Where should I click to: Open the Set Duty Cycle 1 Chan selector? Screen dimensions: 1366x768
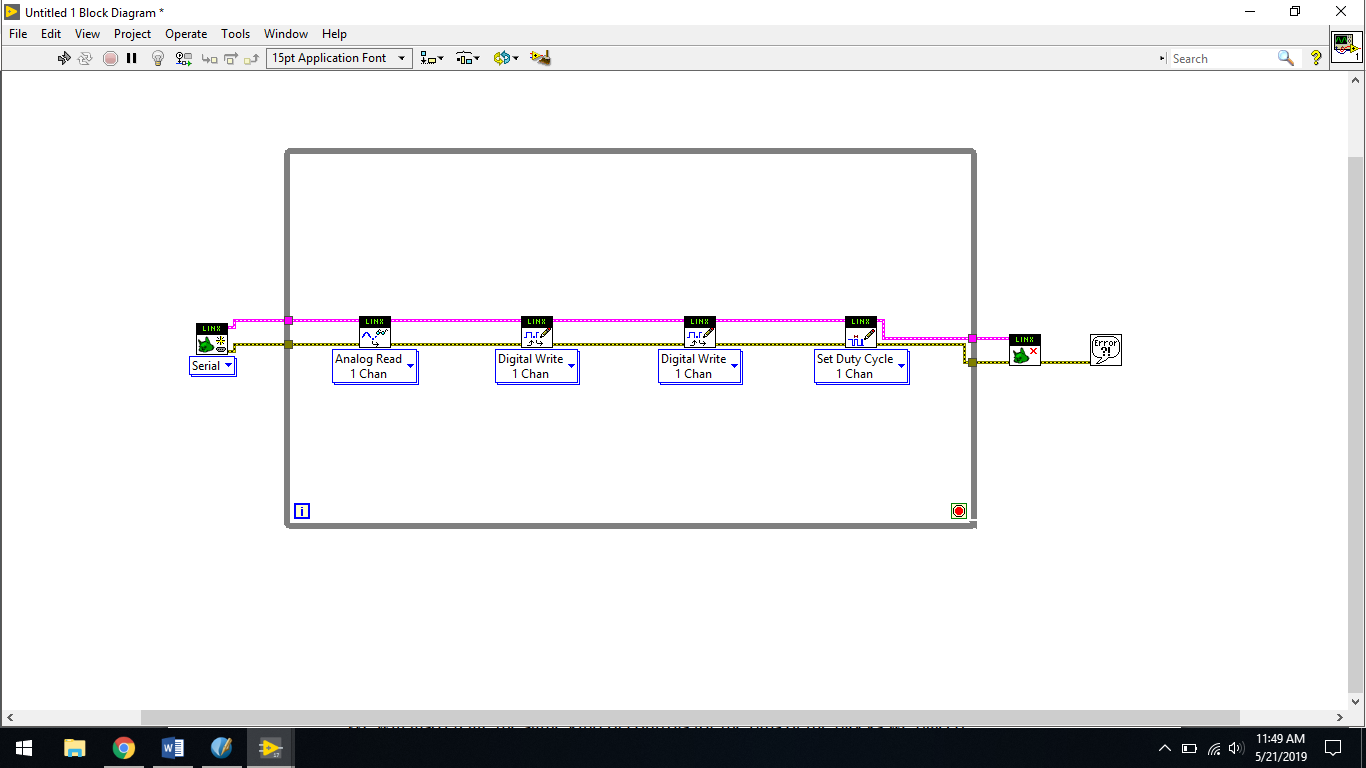tap(861, 366)
